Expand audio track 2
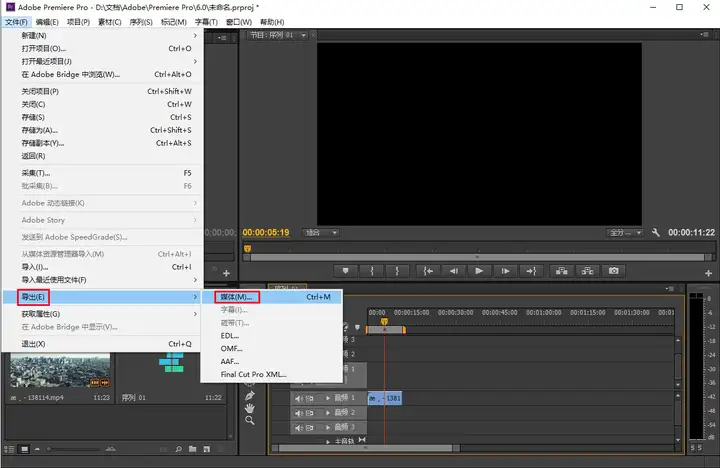 click(x=328, y=413)
